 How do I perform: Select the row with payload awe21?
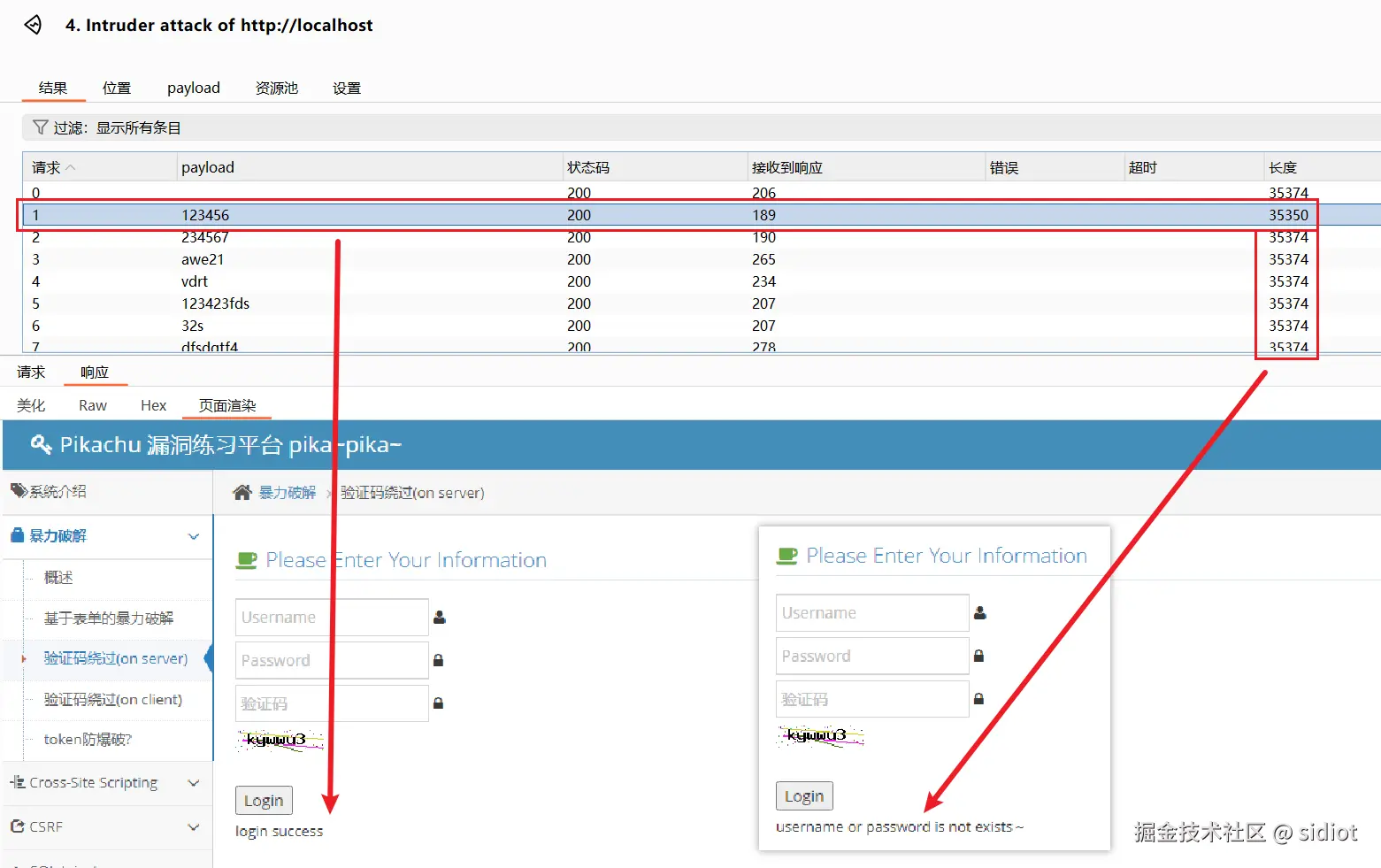702,259
